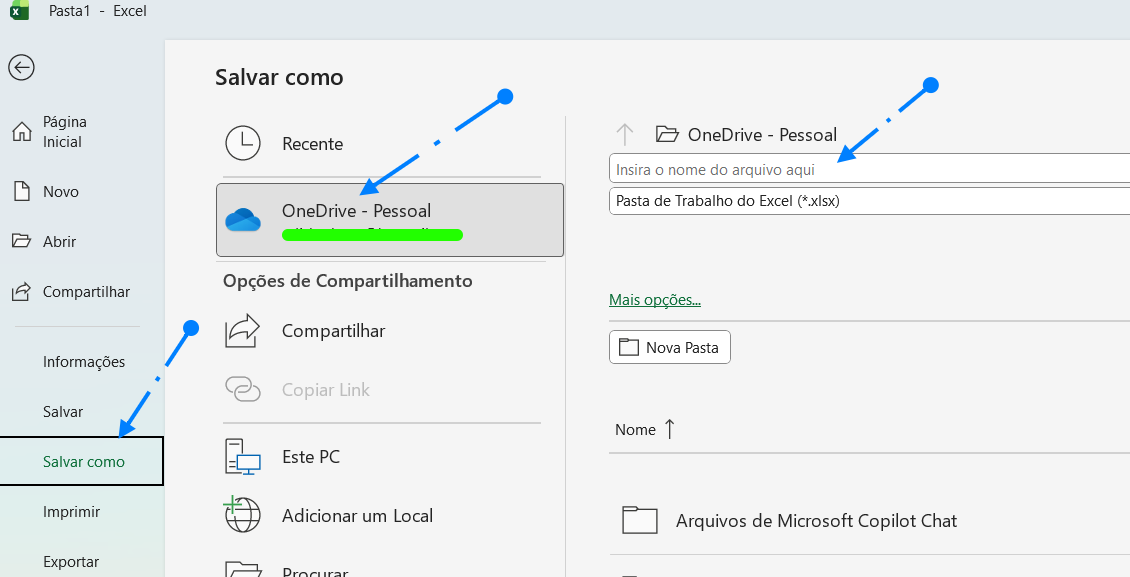Open Procurar via its folder icon
Screen dimensions: 1130x577
(x=243, y=570)
